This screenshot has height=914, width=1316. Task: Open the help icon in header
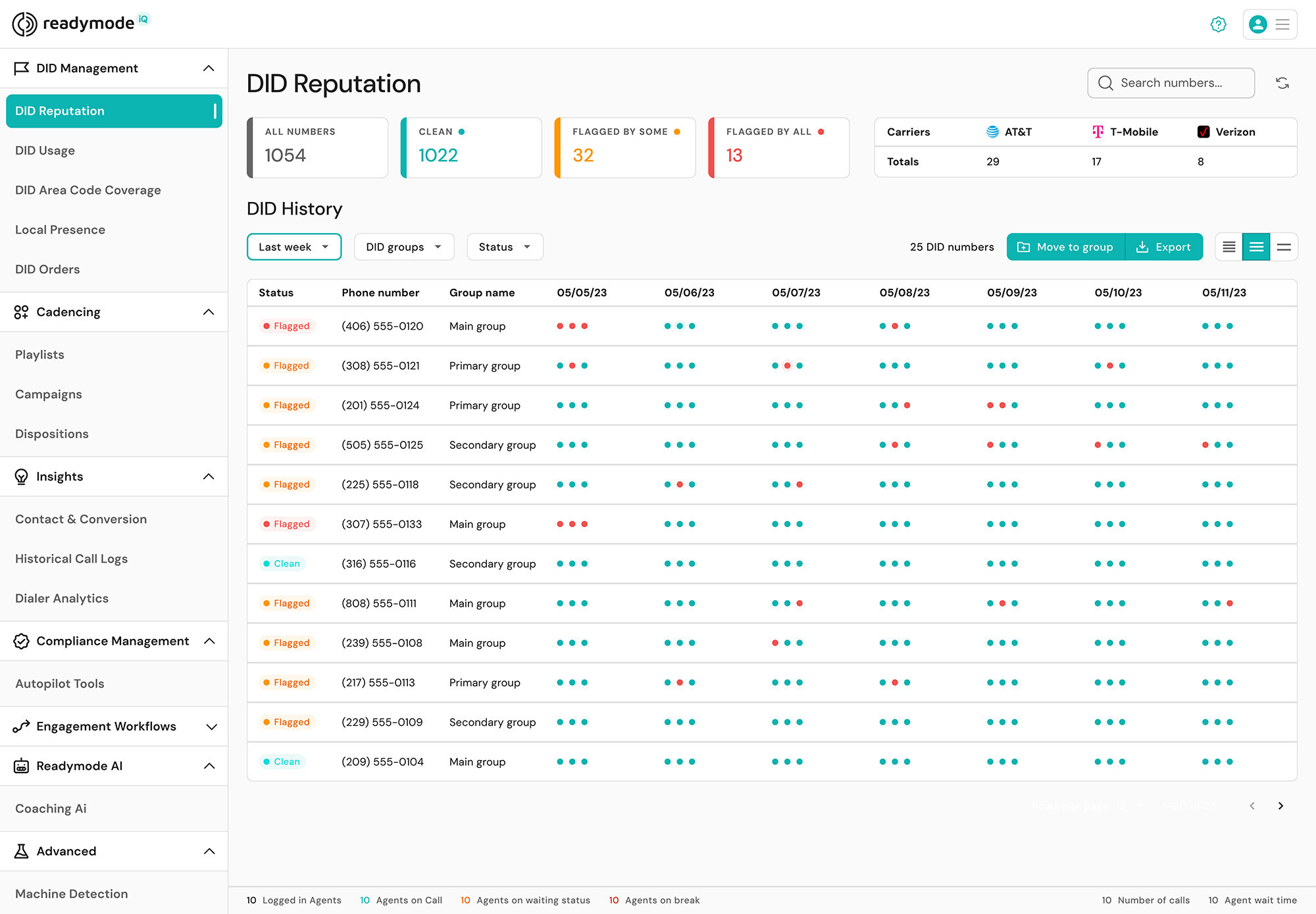click(x=1218, y=24)
